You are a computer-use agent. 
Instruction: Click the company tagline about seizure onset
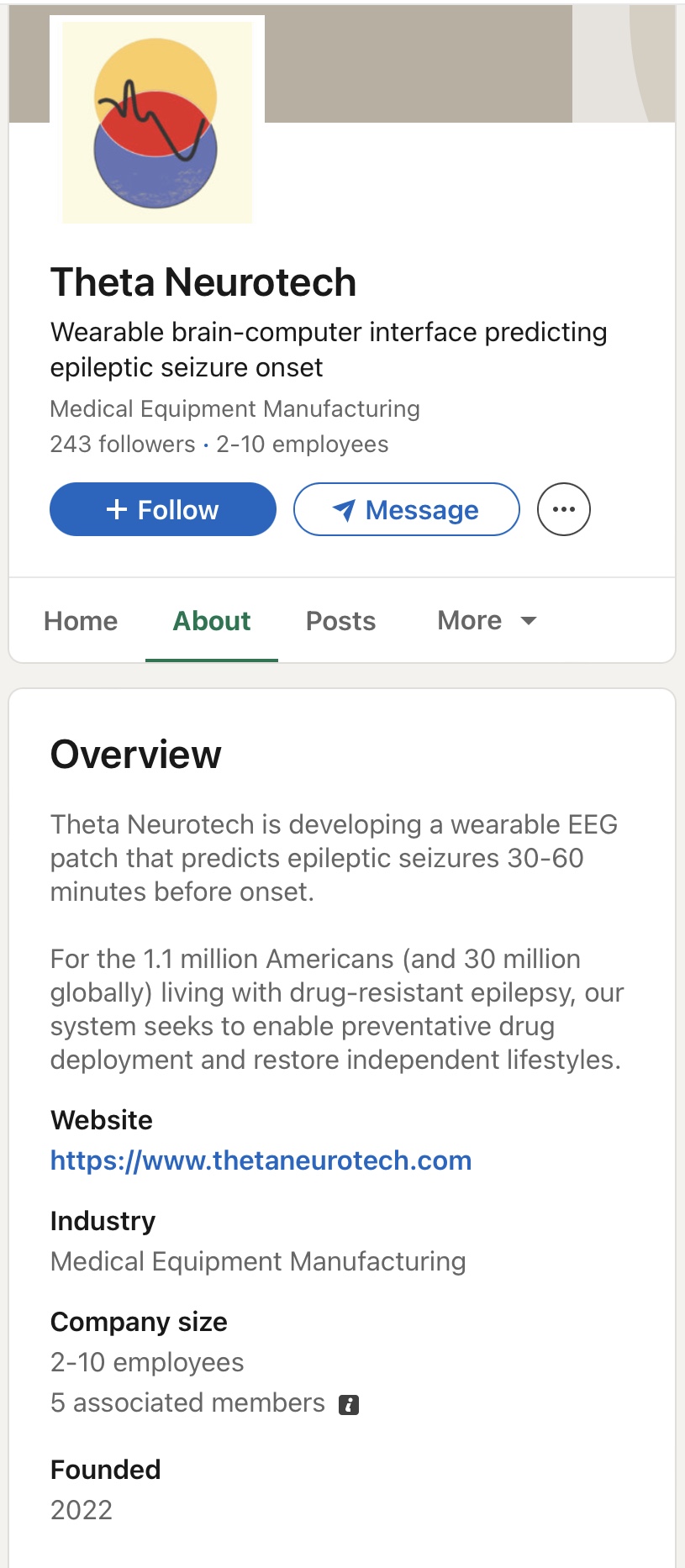point(328,350)
